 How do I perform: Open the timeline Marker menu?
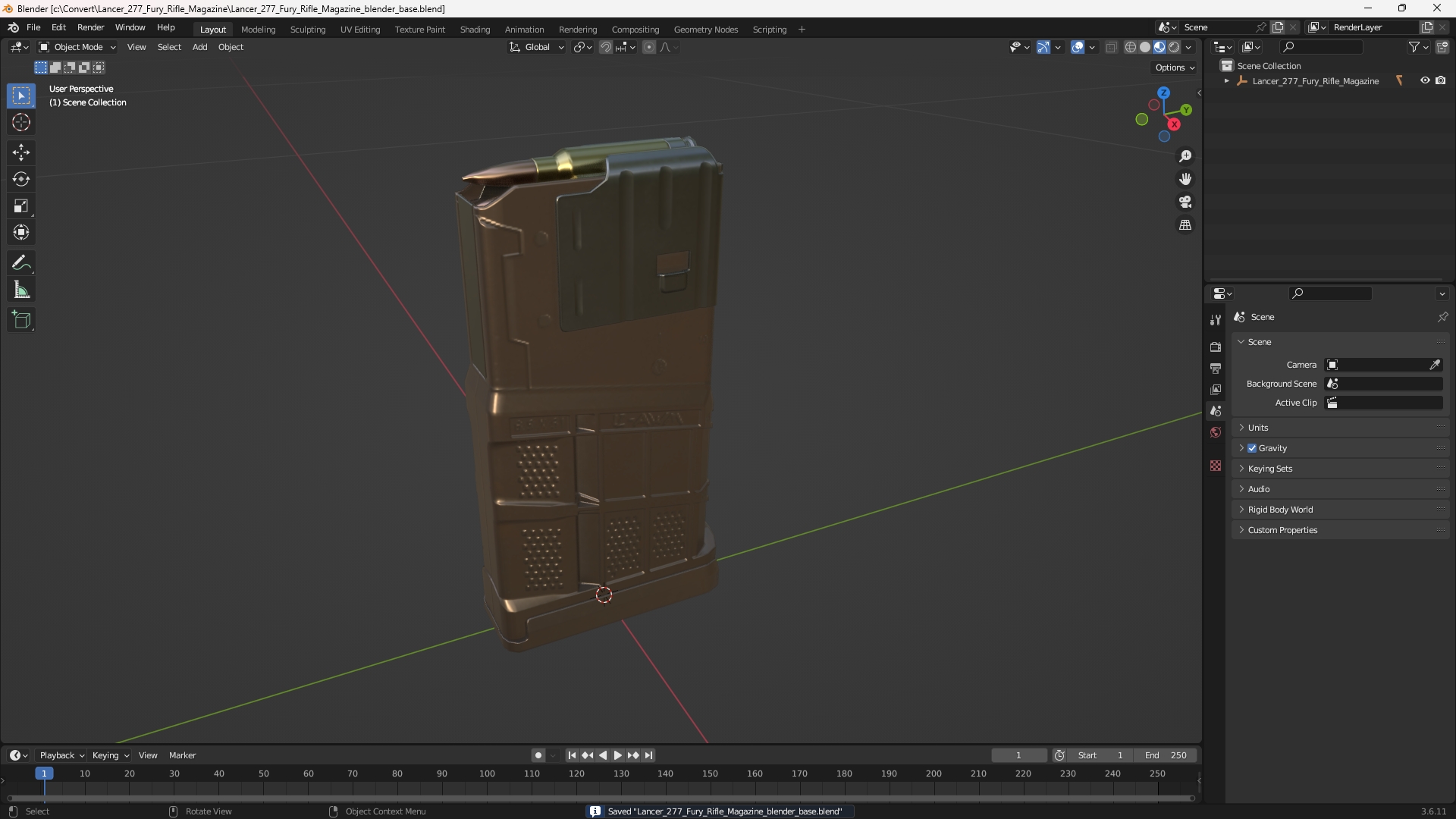(x=182, y=755)
